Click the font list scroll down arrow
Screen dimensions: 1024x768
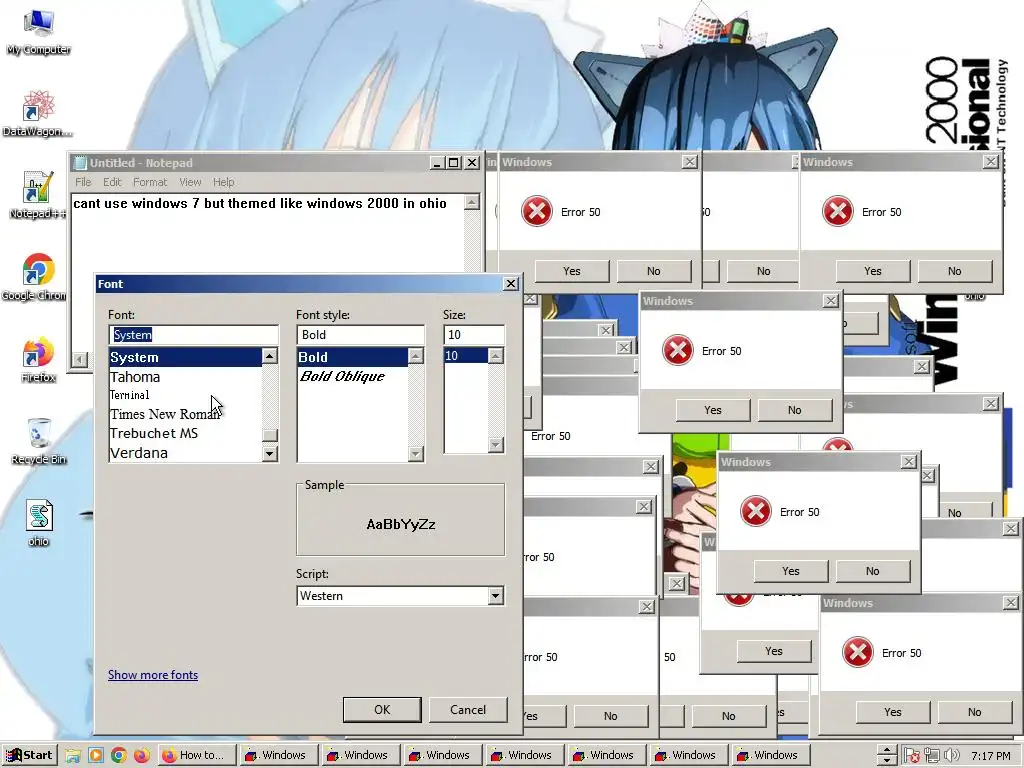[270, 453]
